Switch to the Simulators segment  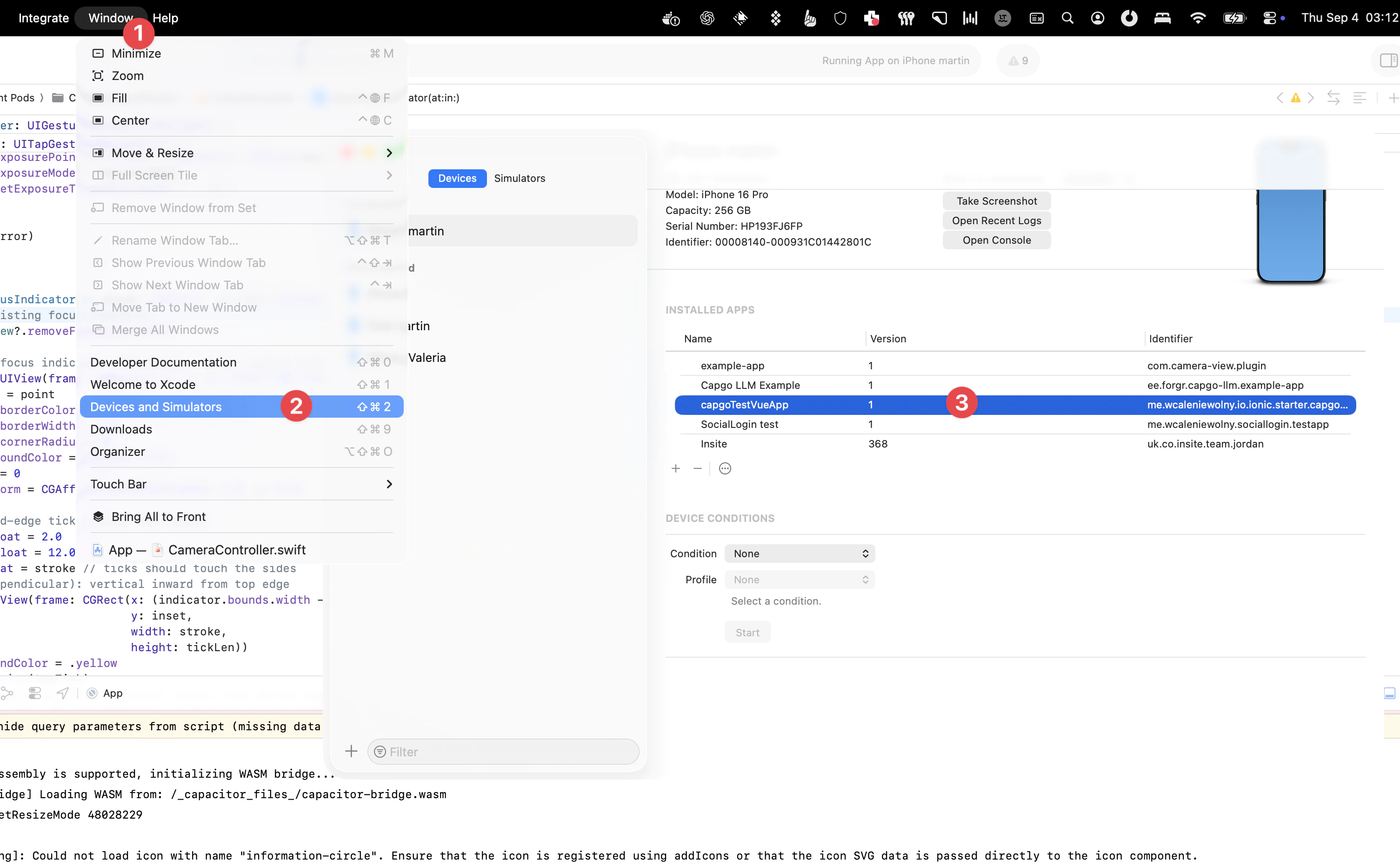[x=520, y=178]
